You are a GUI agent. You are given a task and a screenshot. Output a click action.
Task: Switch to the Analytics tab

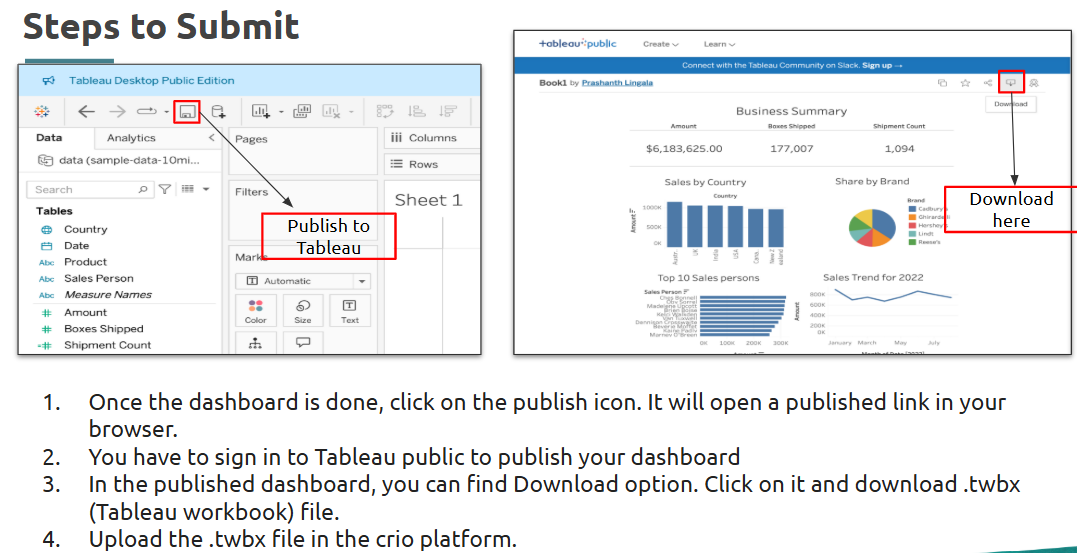tap(131, 137)
